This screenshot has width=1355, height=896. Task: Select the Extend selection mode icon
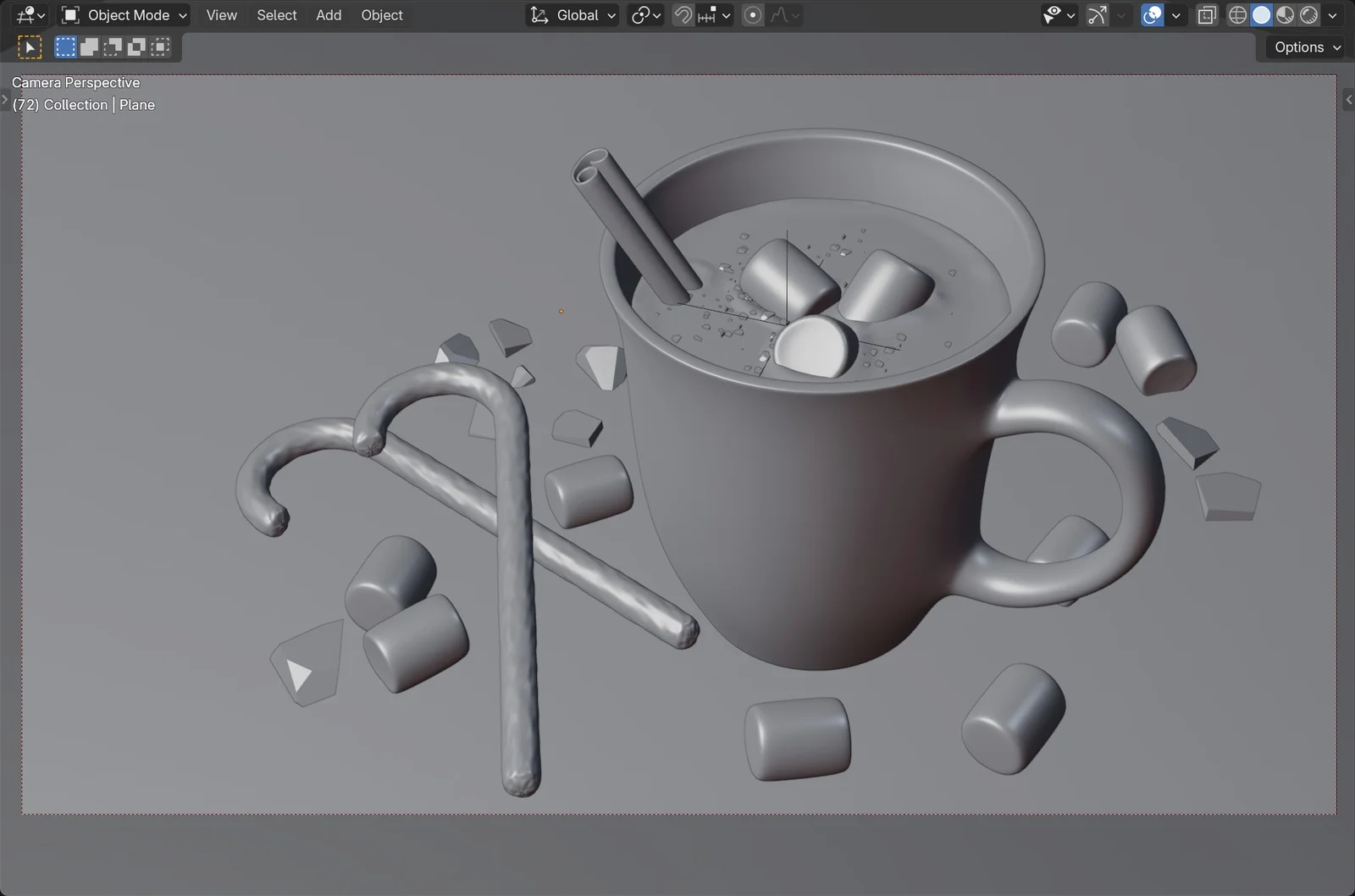[x=88, y=47]
